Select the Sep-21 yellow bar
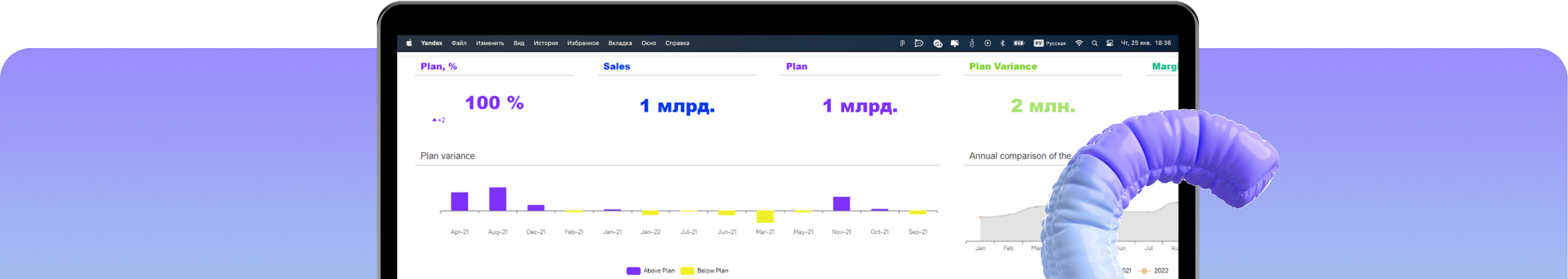Viewport: 1568px width, 279px height. pos(918,212)
